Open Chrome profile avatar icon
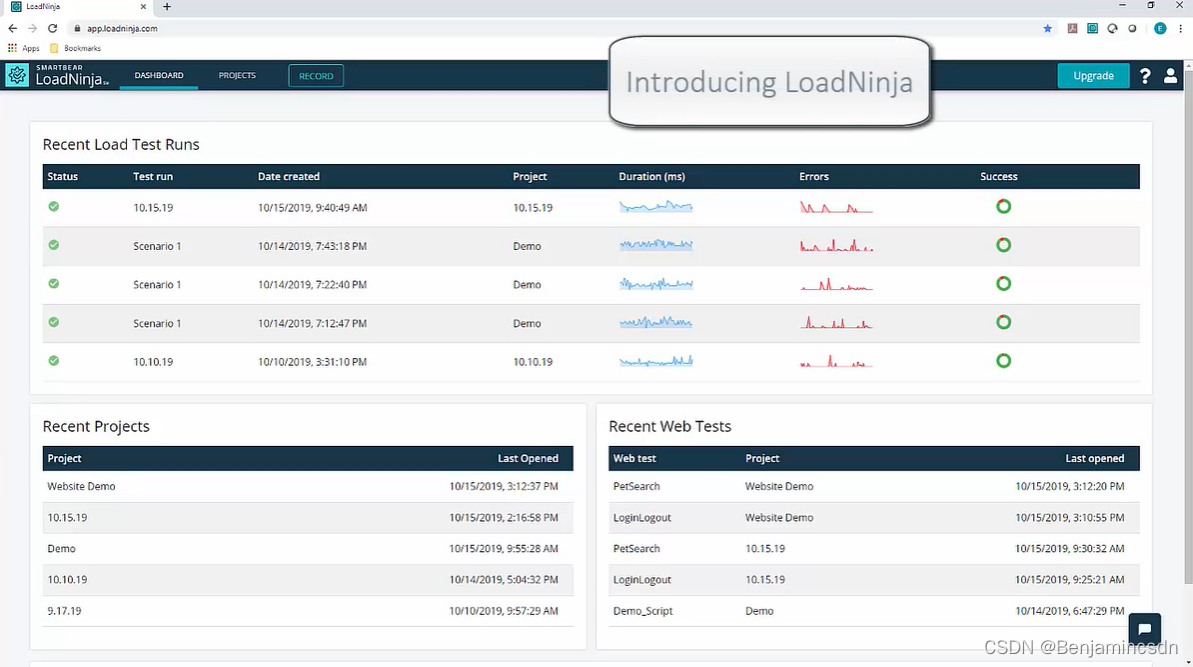 pyautogui.click(x=1160, y=28)
